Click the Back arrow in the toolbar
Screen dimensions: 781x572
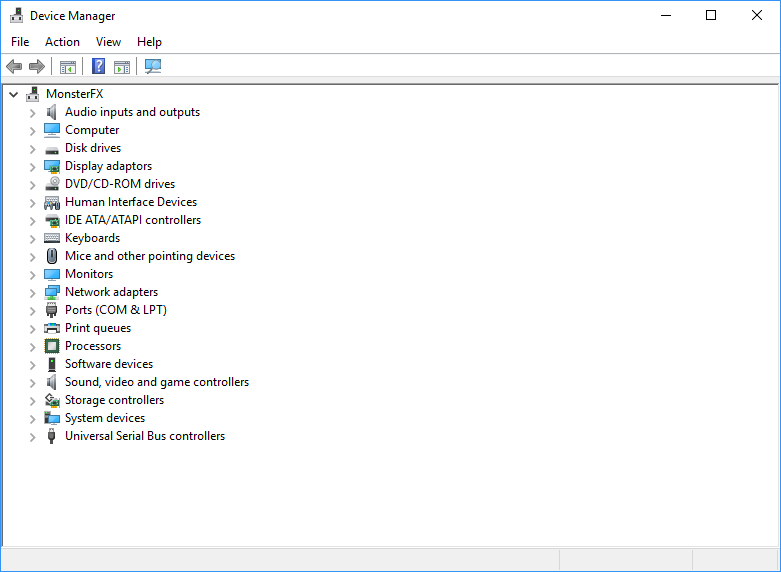point(14,67)
